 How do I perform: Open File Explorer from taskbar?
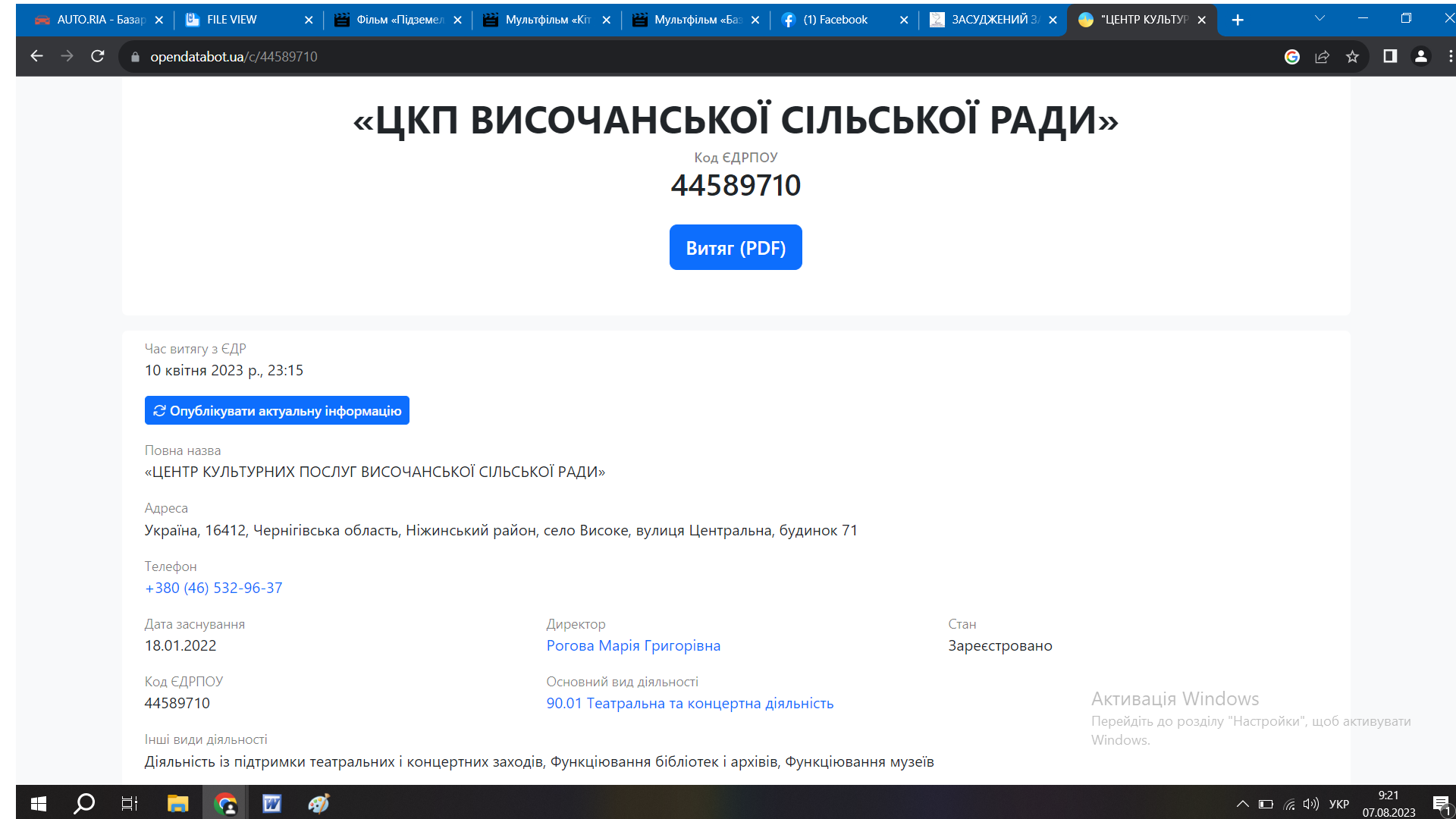tap(177, 803)
